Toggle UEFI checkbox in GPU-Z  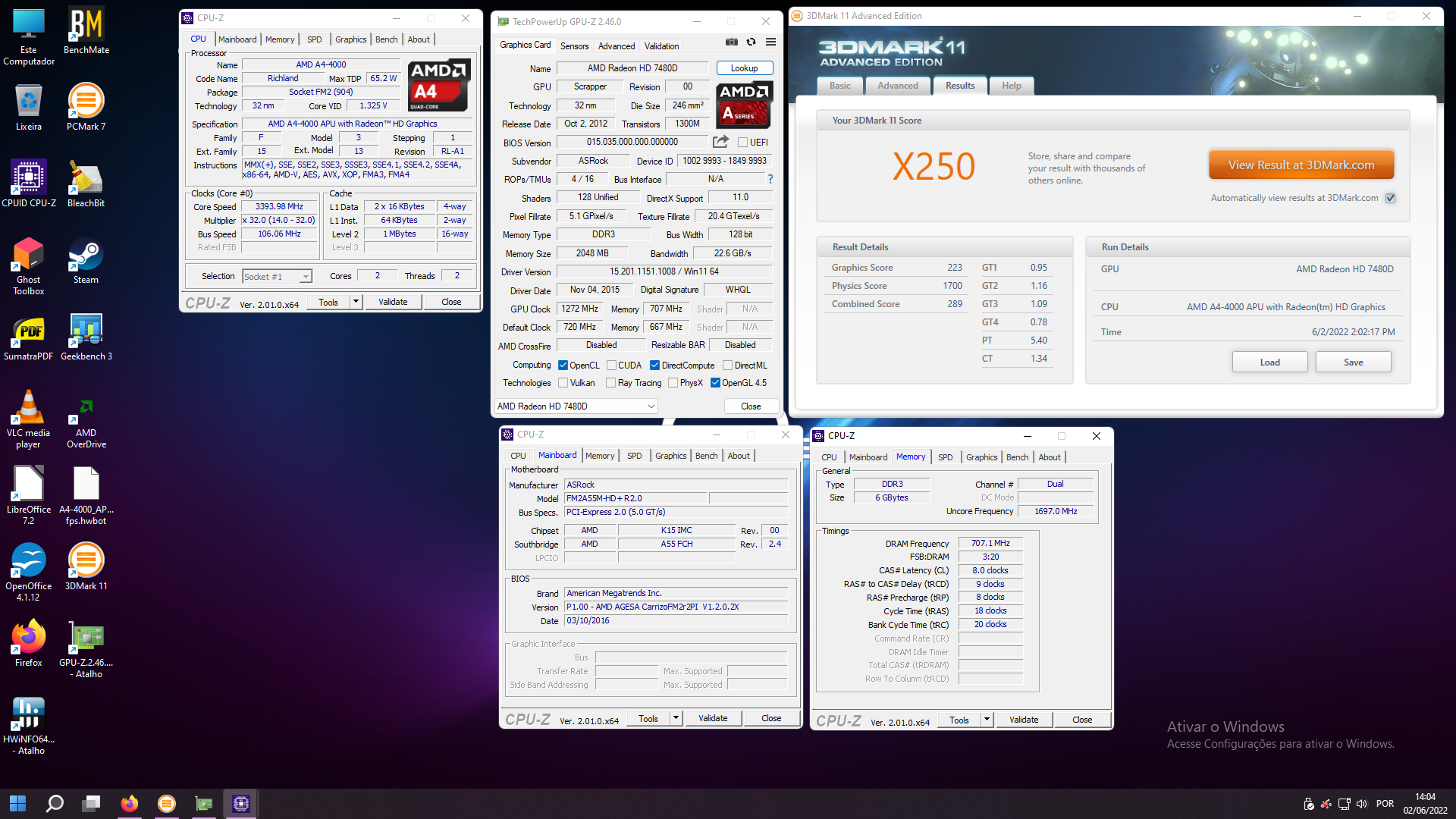pyautogui.click(x=743, y=143)
